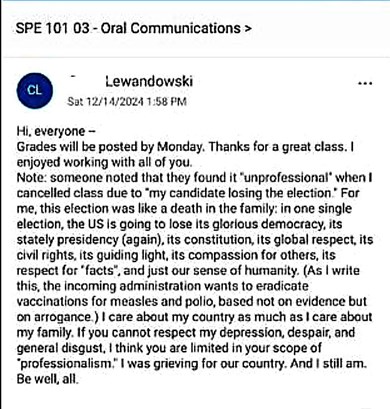The width and height of the screenshot is (390, 409).
Task: Click the words "on arrogance" in message
Action: tap(54, 317)
